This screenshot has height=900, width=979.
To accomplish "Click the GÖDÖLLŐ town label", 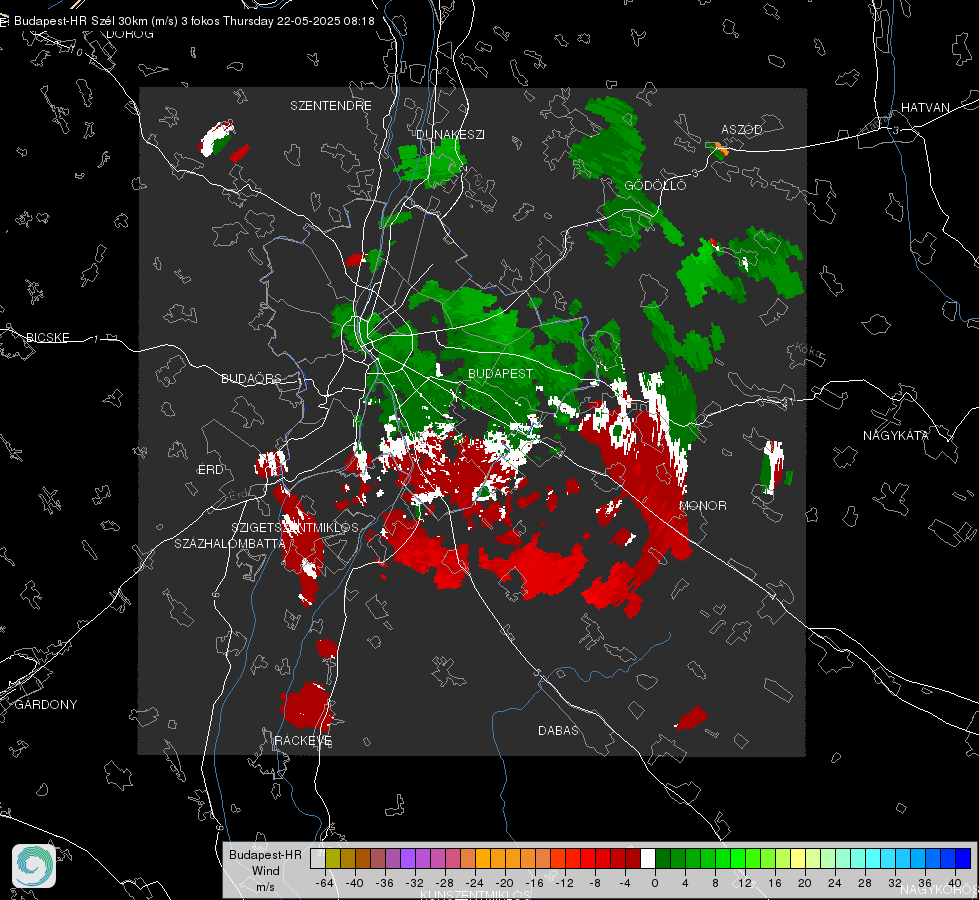I will click(655, 185).
